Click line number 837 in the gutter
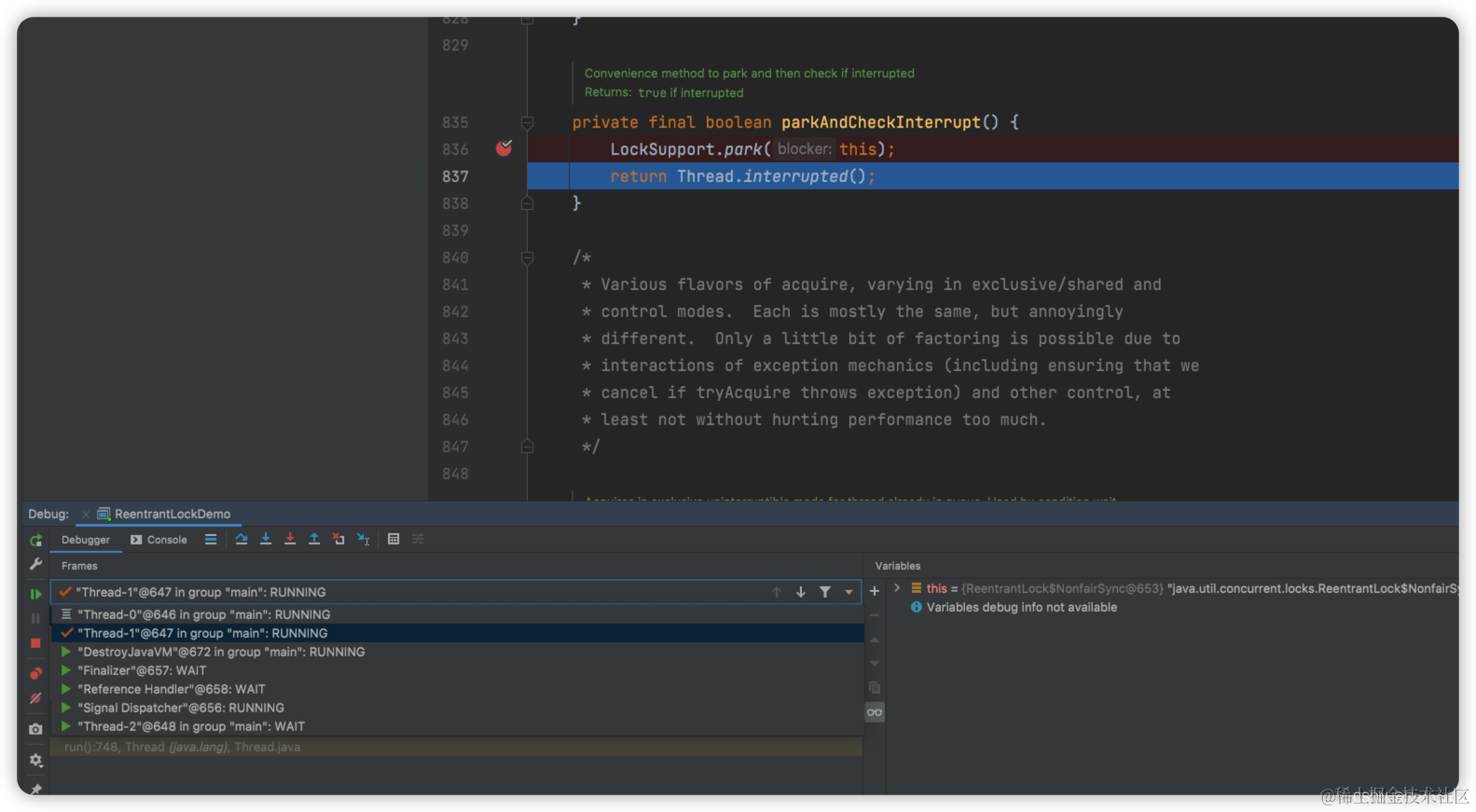Screen dimensions: 1476x812 click(x=455, y=176)
